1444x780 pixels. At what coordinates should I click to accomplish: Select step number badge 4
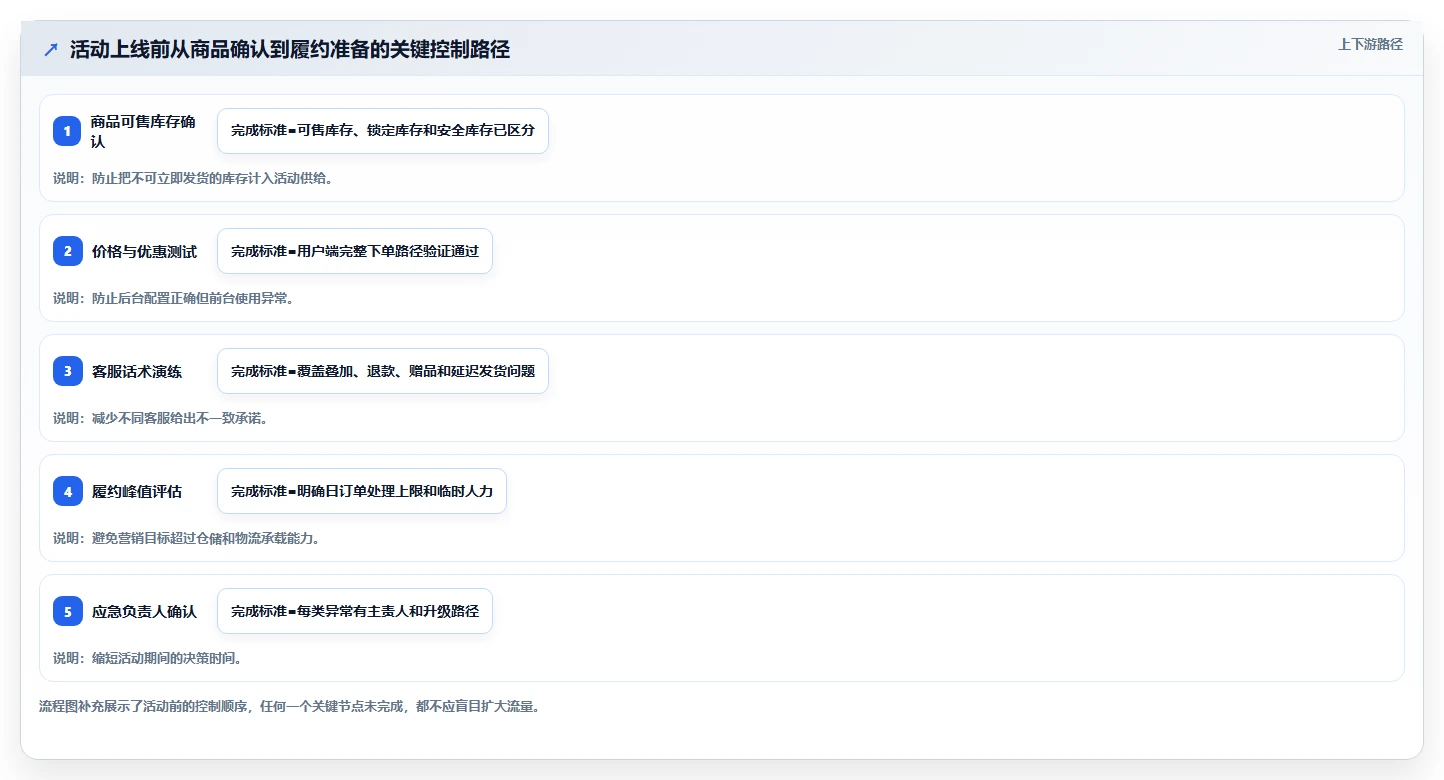pos(67,491)
